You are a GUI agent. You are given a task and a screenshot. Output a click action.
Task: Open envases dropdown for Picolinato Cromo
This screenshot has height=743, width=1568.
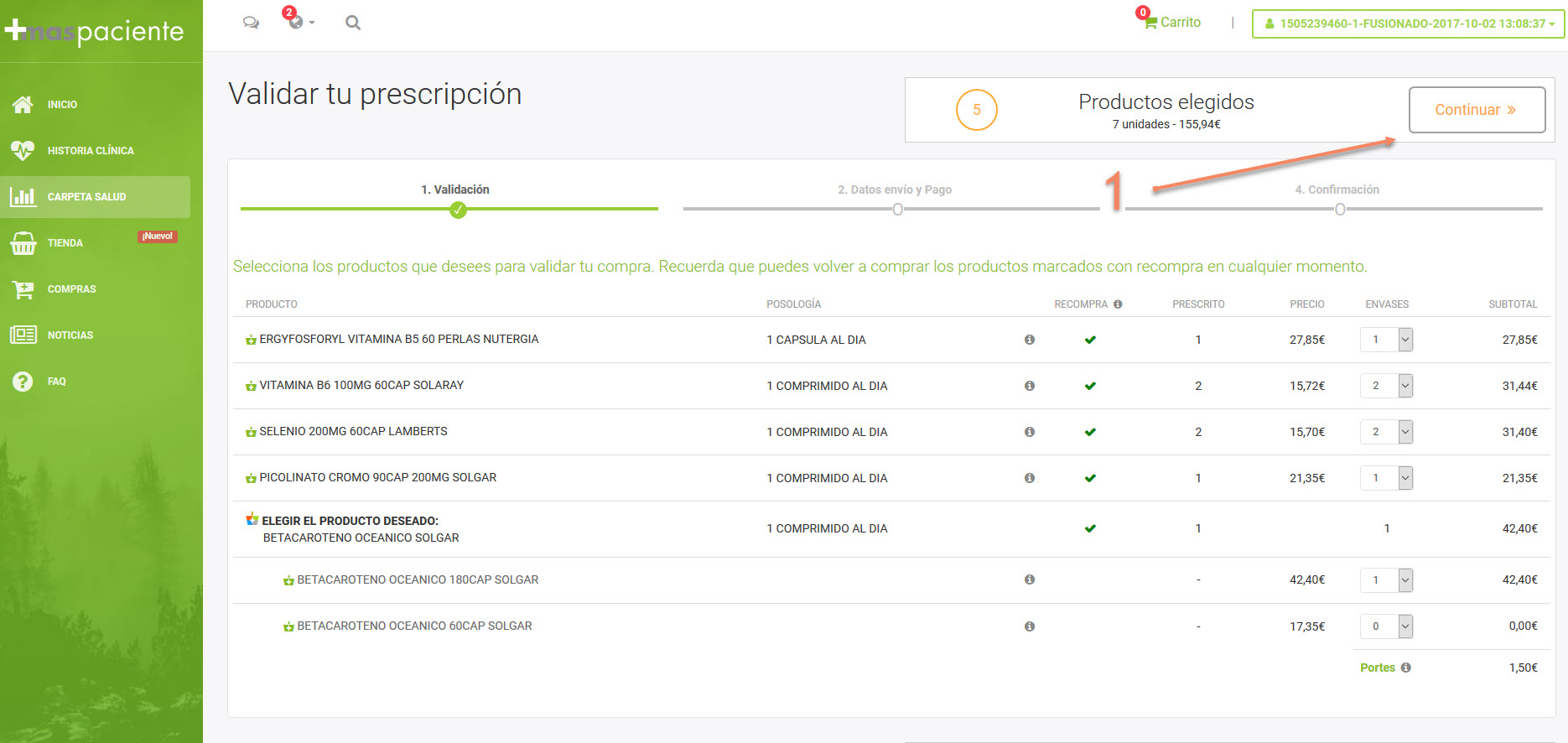click(x=1386, y=478)
